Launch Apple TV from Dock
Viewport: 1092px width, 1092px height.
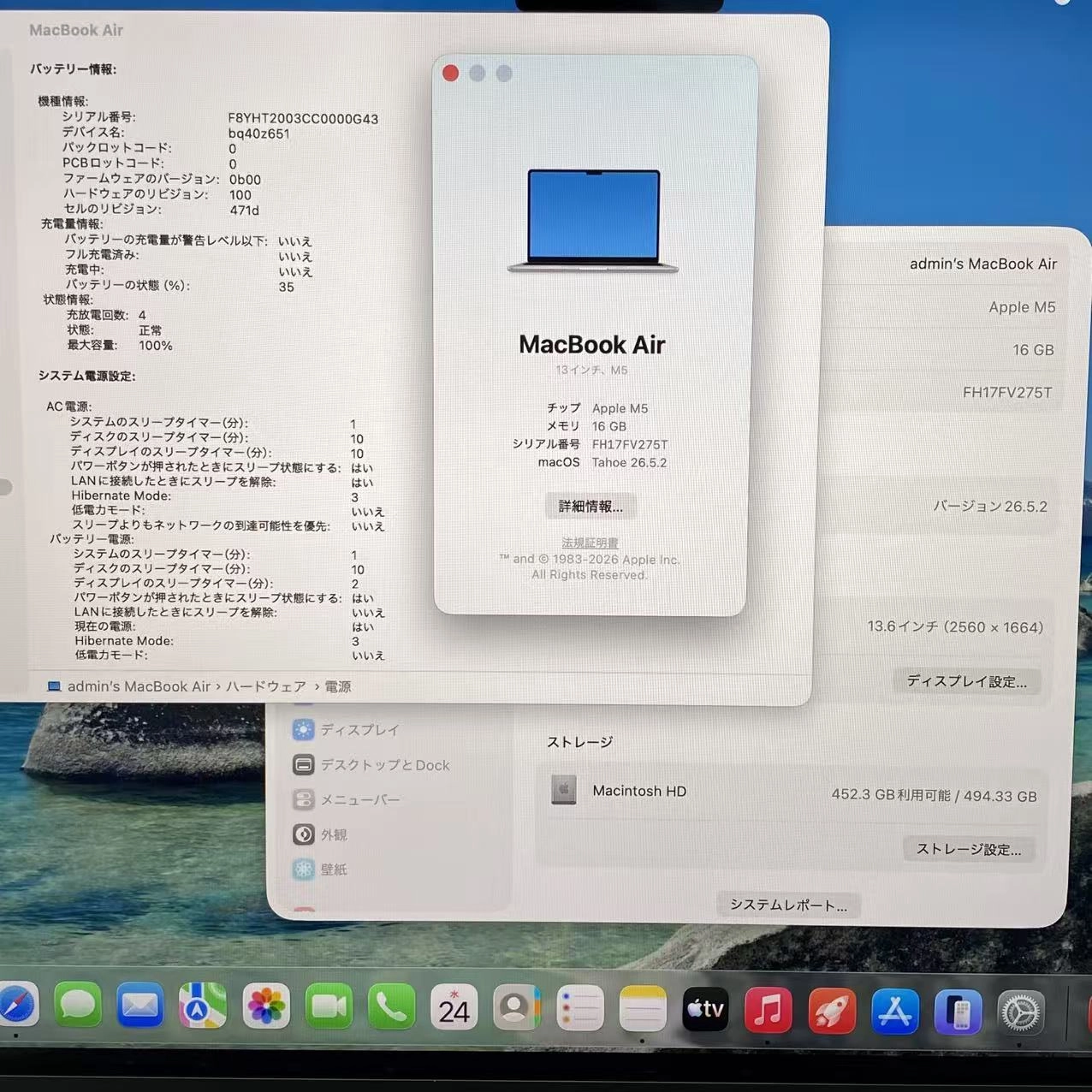click(x=705, y=1010)
